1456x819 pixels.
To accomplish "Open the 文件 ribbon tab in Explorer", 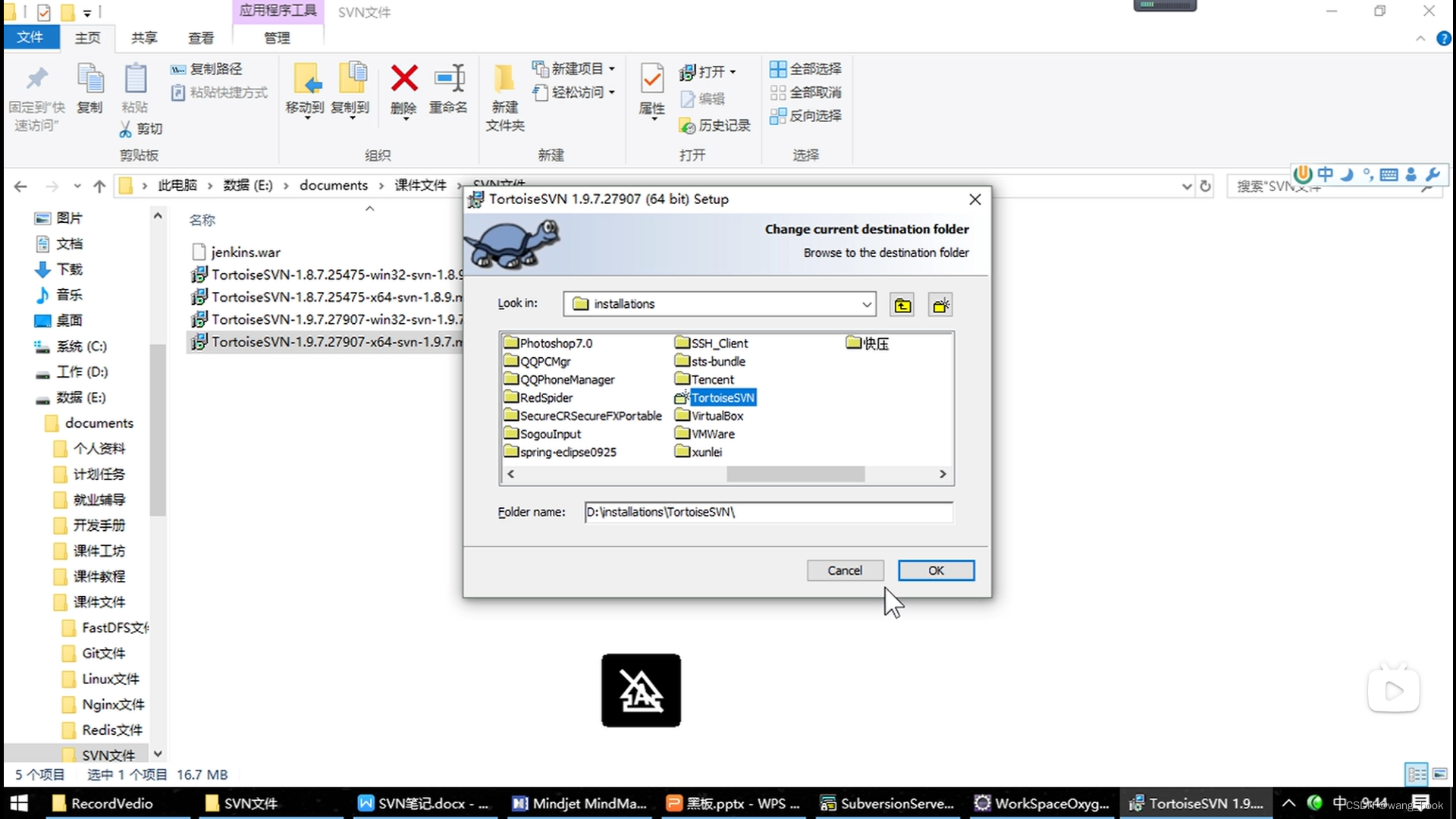I will click(x=30, y=37).
